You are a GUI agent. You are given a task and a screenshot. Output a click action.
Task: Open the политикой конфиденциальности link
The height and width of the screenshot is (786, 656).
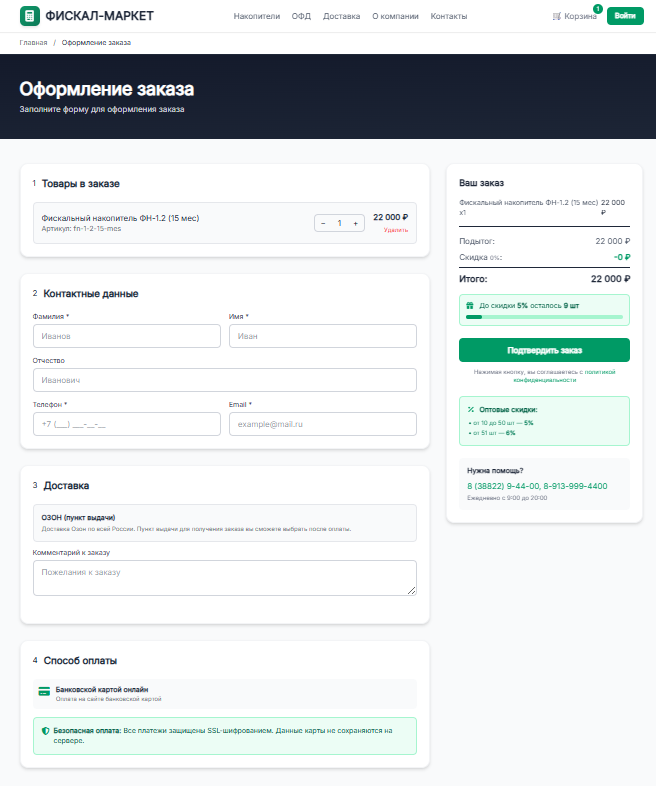tap(564, 376)
